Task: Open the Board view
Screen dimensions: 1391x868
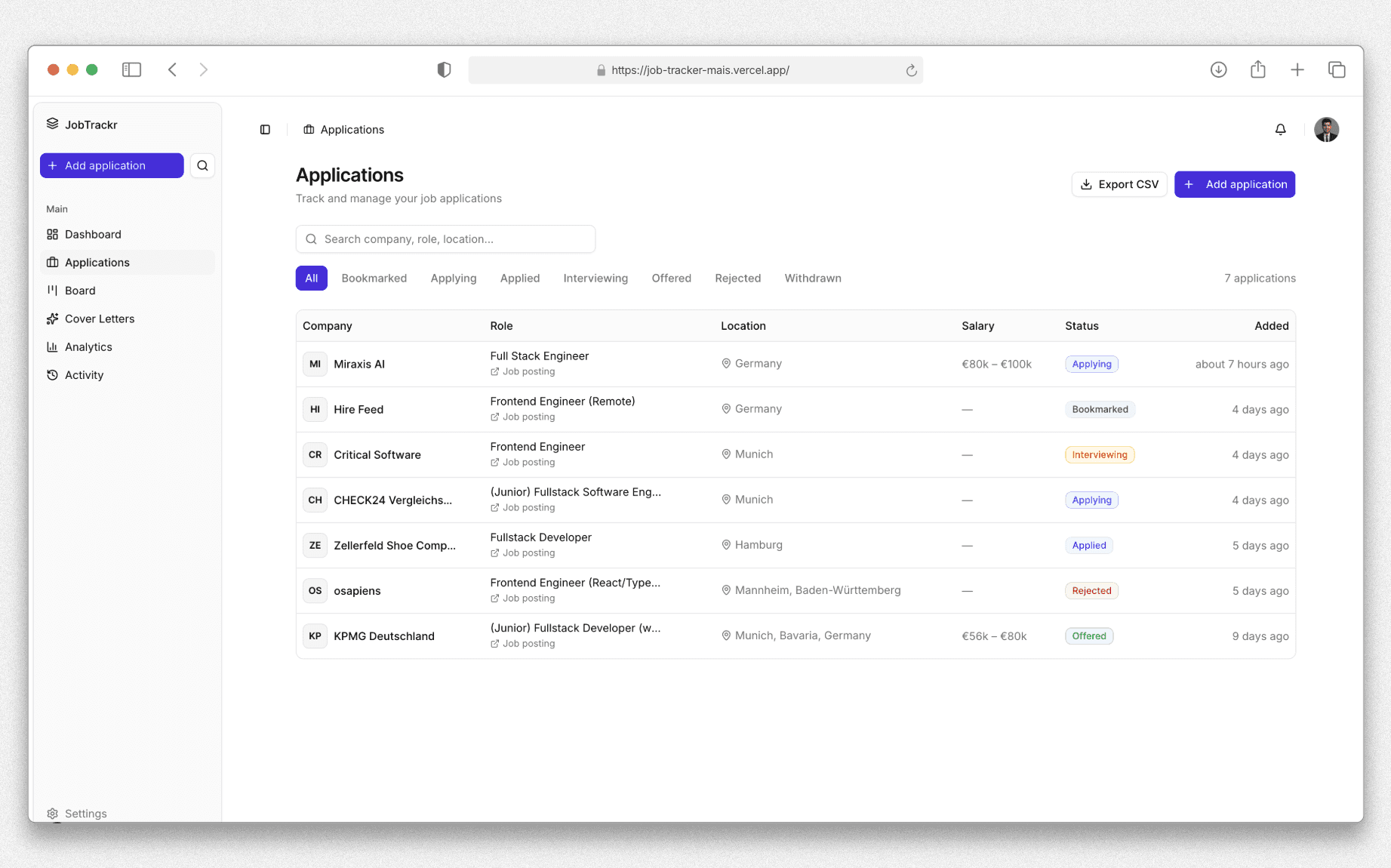Action: tap(127, 291)
